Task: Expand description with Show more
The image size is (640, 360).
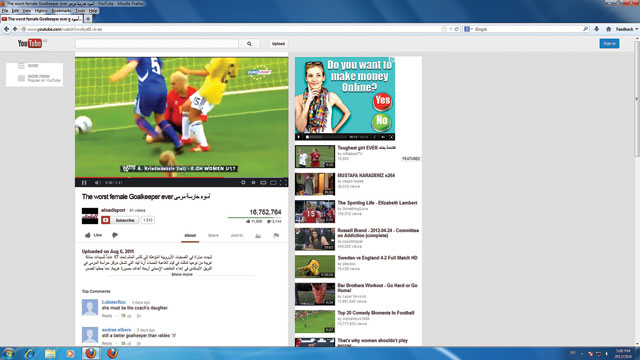Action: tap(182, 275)
